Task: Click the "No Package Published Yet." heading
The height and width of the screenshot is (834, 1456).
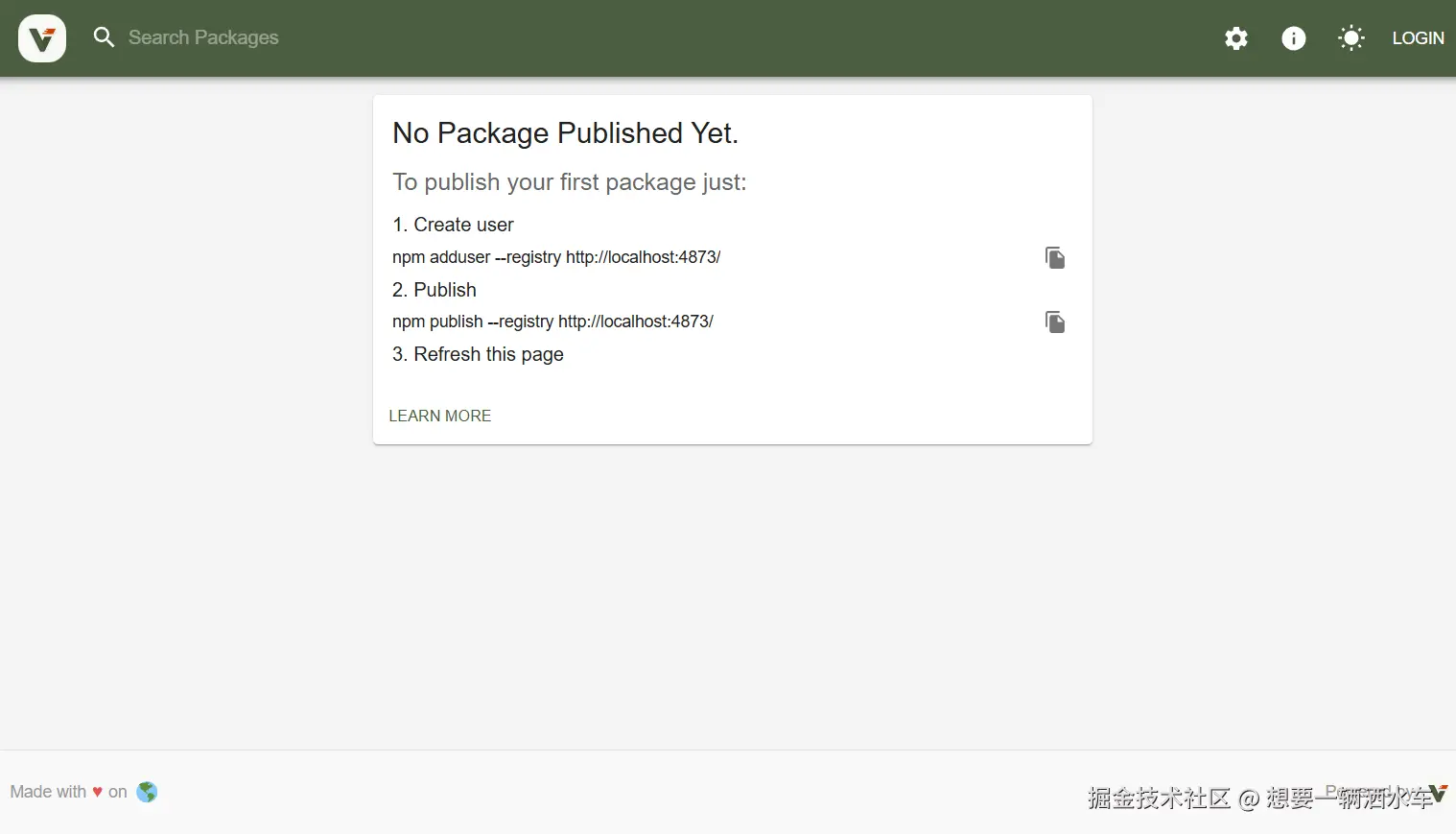Action: pos(565,133)
